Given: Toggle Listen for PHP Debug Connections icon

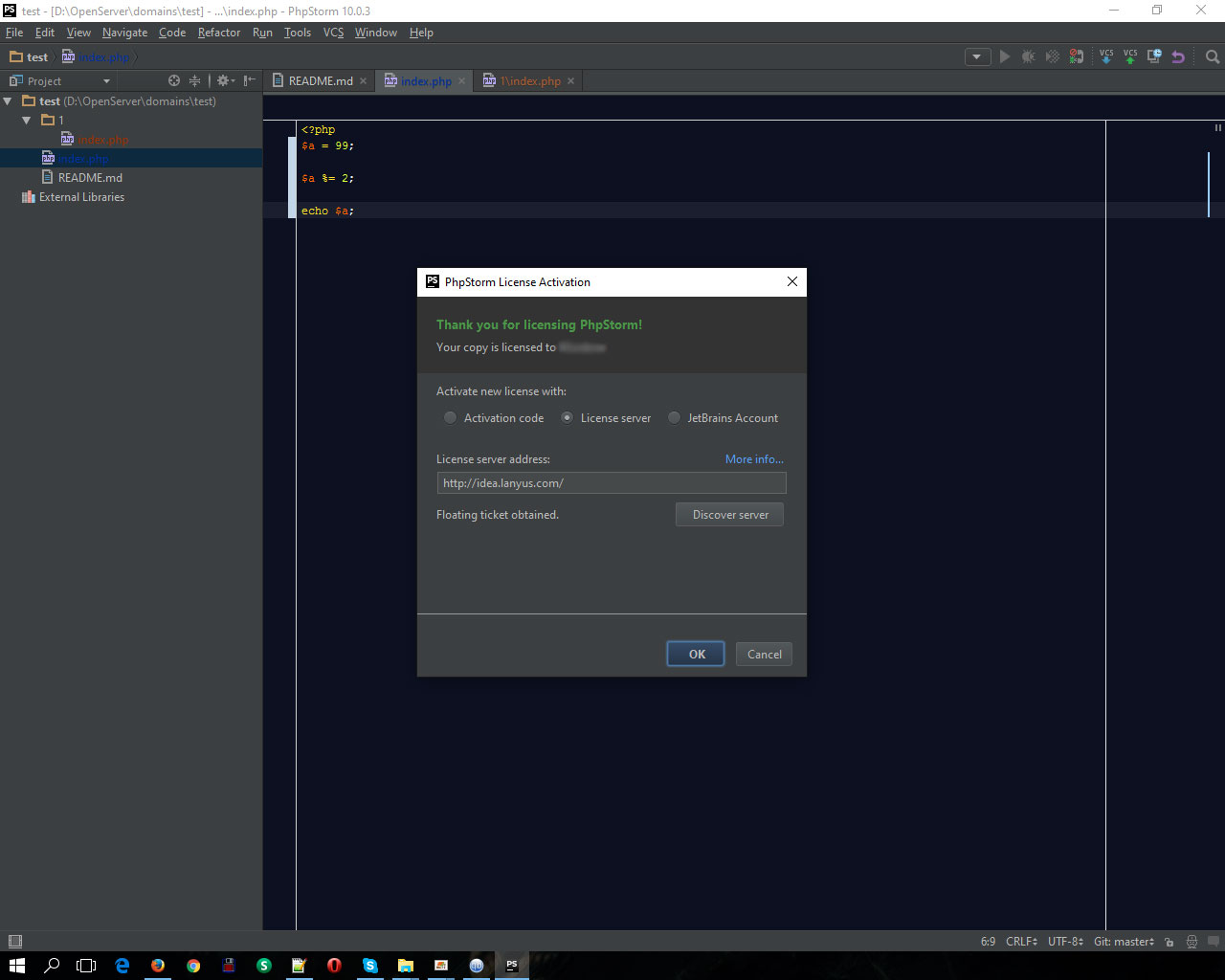Looking at the screenshot, I should [x=1077, y=57].
